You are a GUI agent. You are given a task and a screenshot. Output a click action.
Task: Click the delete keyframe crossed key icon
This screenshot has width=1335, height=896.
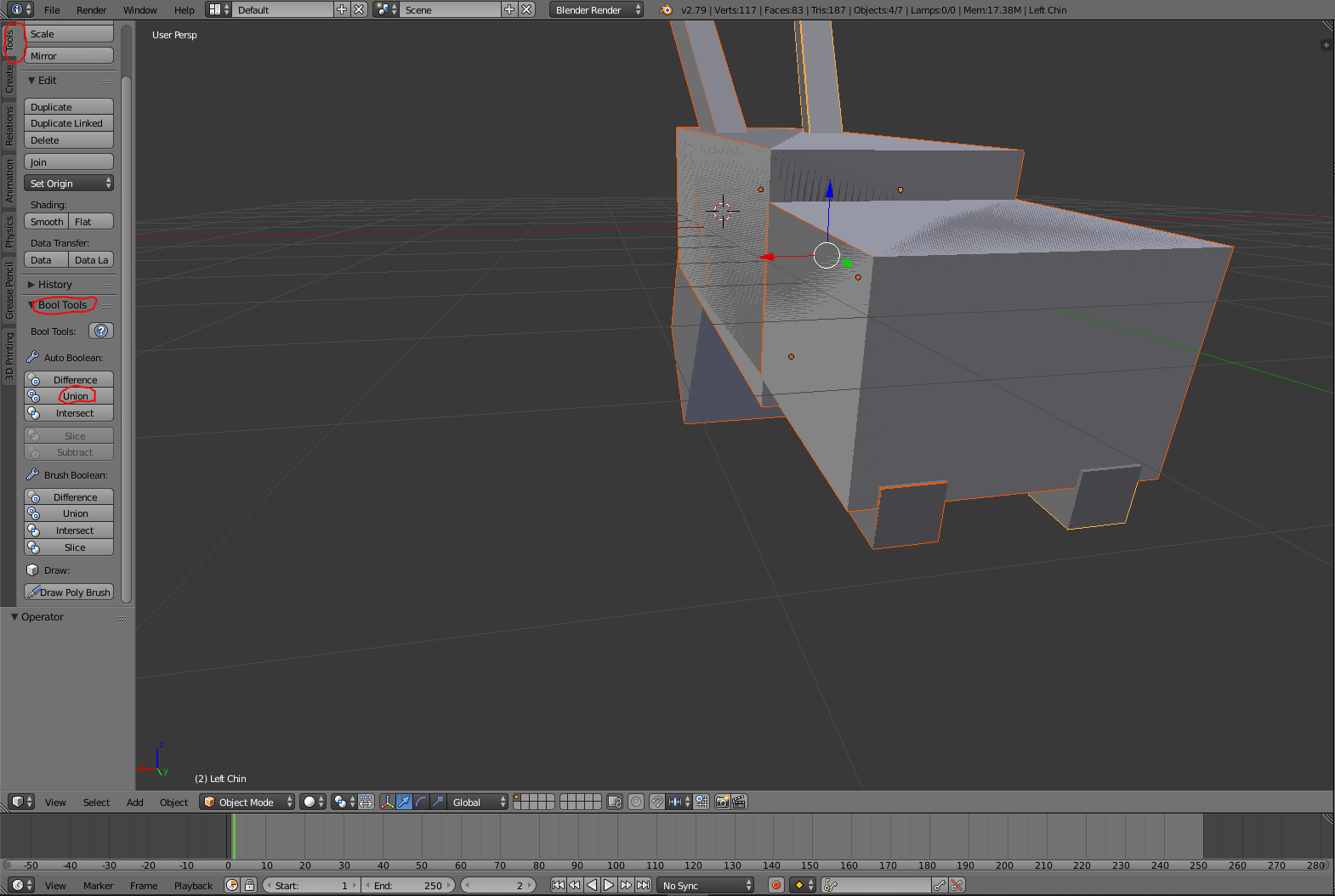pyautogui.click(x=957, y=885)
